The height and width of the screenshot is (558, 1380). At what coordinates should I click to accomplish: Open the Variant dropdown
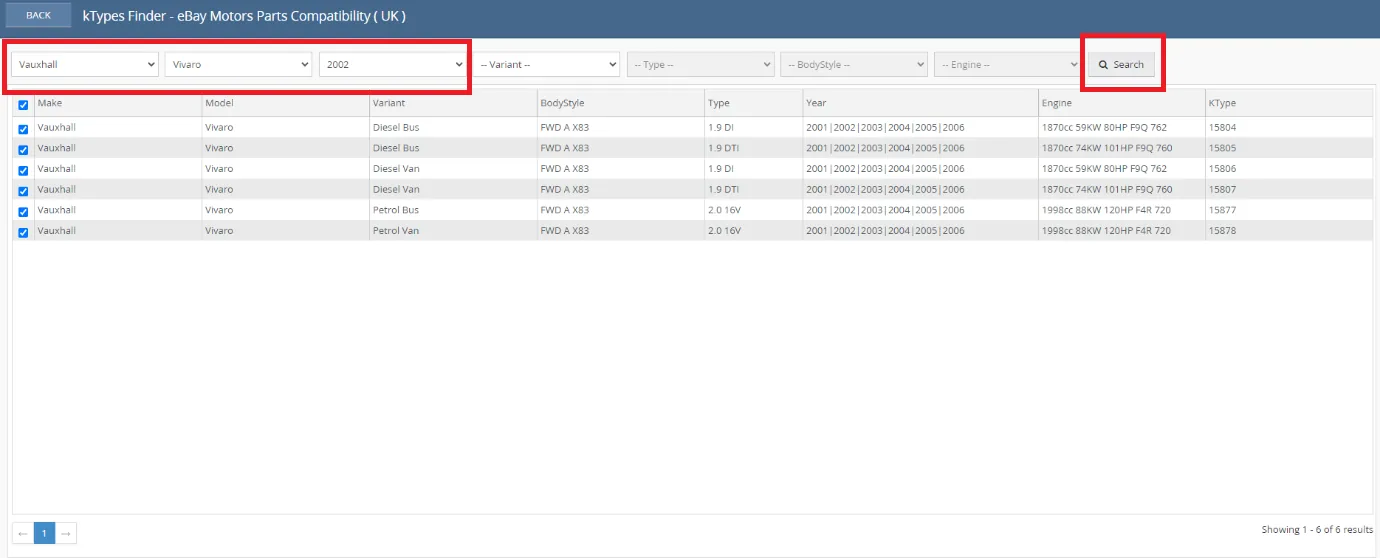(x=546, y=64)
